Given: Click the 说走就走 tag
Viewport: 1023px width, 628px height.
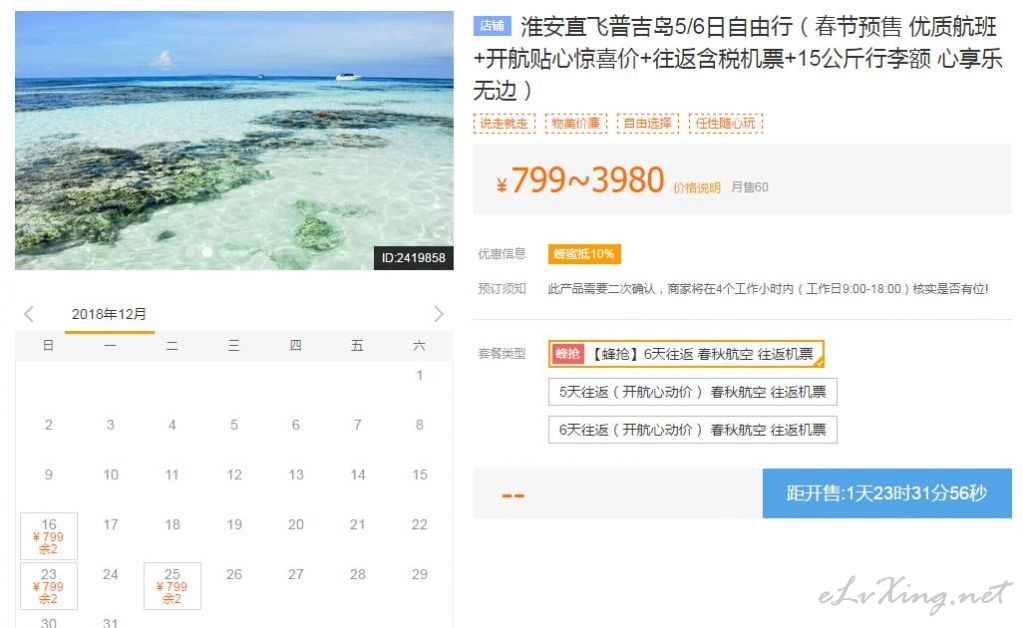Looking at the screenshot, I should [x=504, y=123].
